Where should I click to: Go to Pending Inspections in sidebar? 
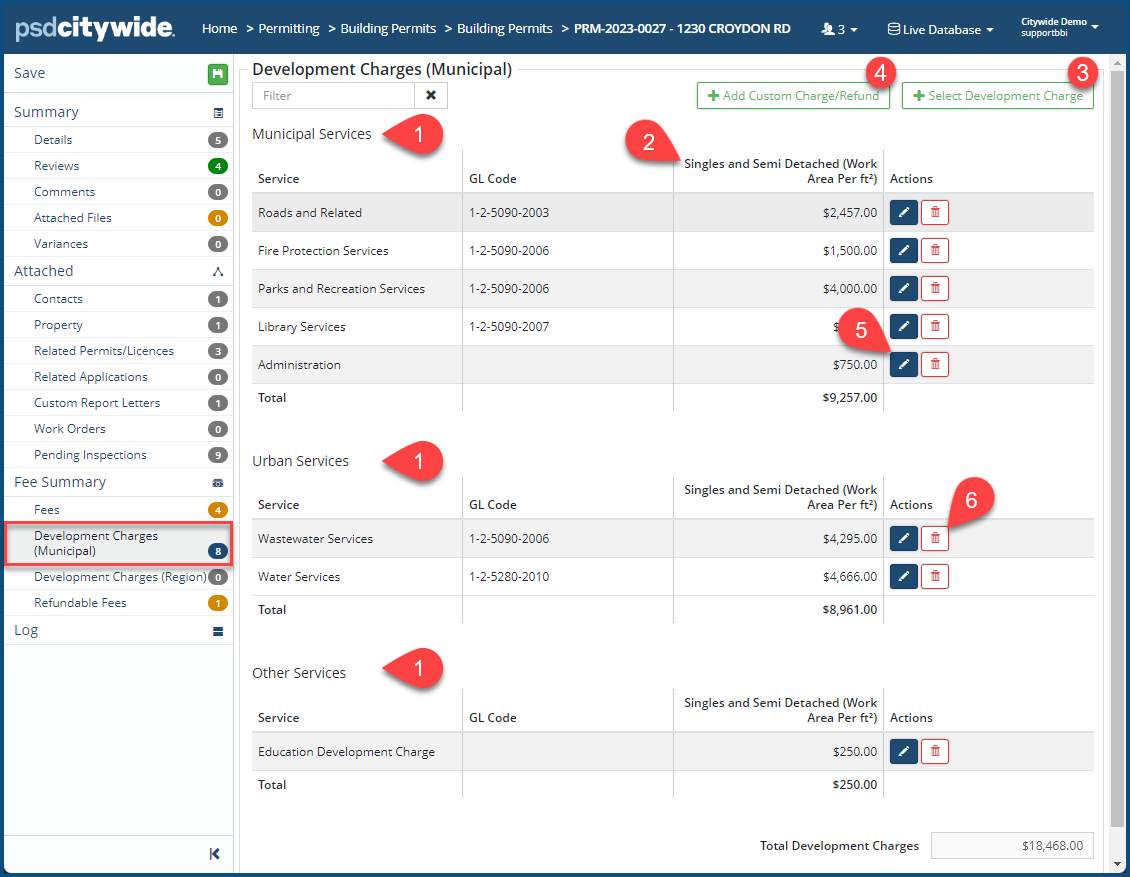click(90, 455)
